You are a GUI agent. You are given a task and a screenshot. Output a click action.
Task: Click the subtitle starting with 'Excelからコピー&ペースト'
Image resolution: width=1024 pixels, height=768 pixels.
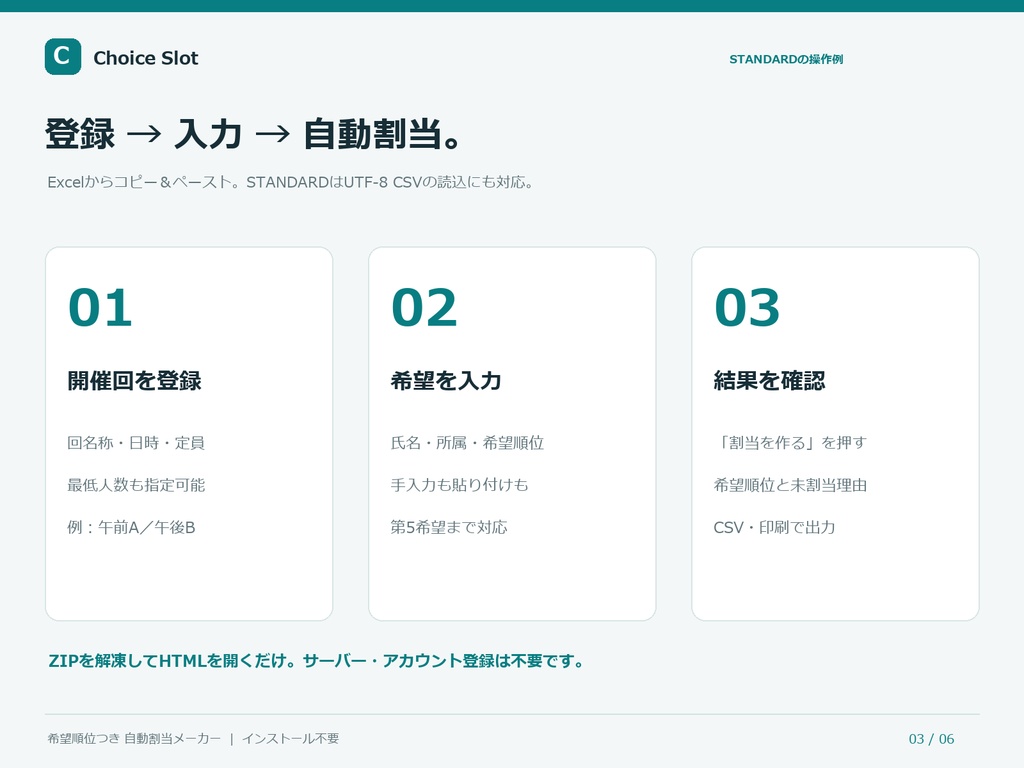(x=291, y=182)
